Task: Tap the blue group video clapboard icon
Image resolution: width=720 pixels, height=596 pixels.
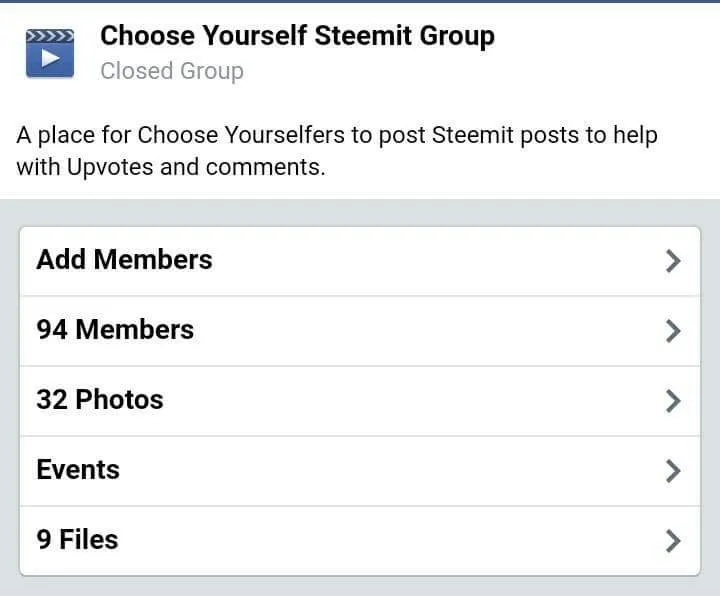Action: click(x=50, y=53)
